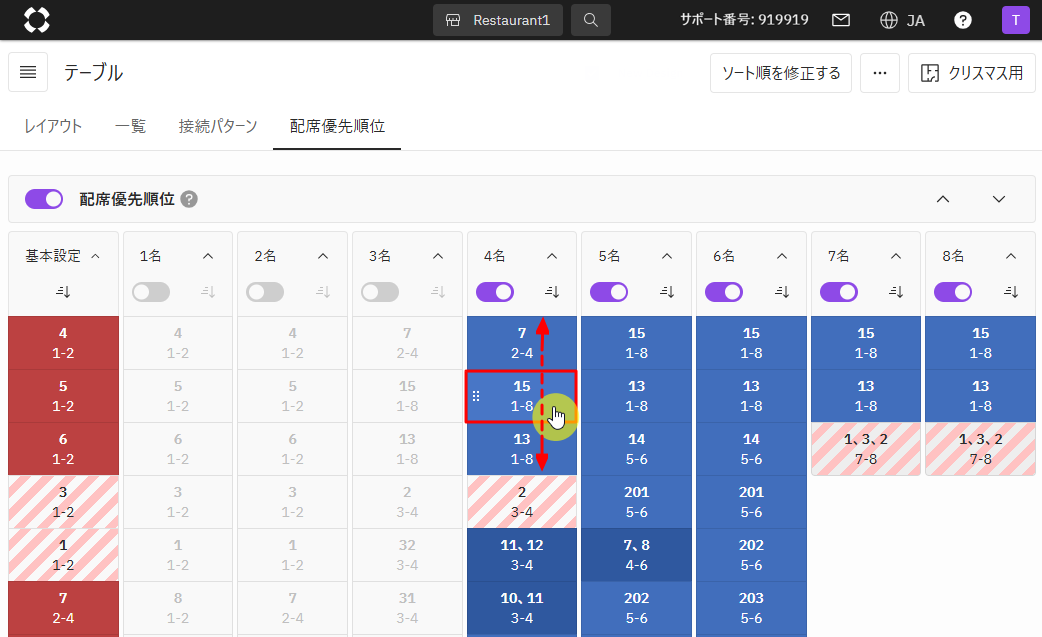The width and height of the screenshot is (1042, 637).
Task: Click the collapse-all up chevron in panel header
Action: click(x=943, y=199)
